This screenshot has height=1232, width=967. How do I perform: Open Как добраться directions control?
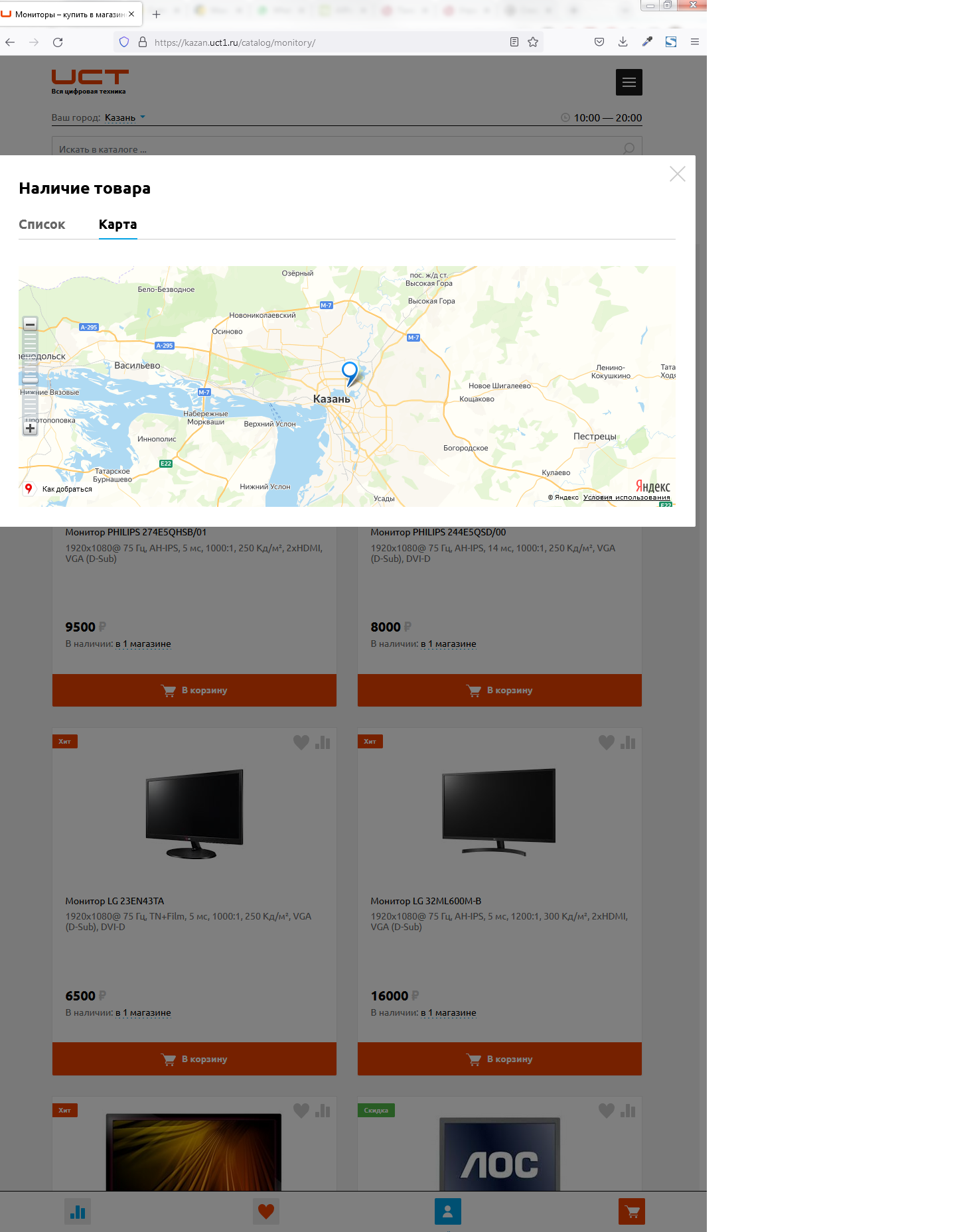[x=58, y=489]
